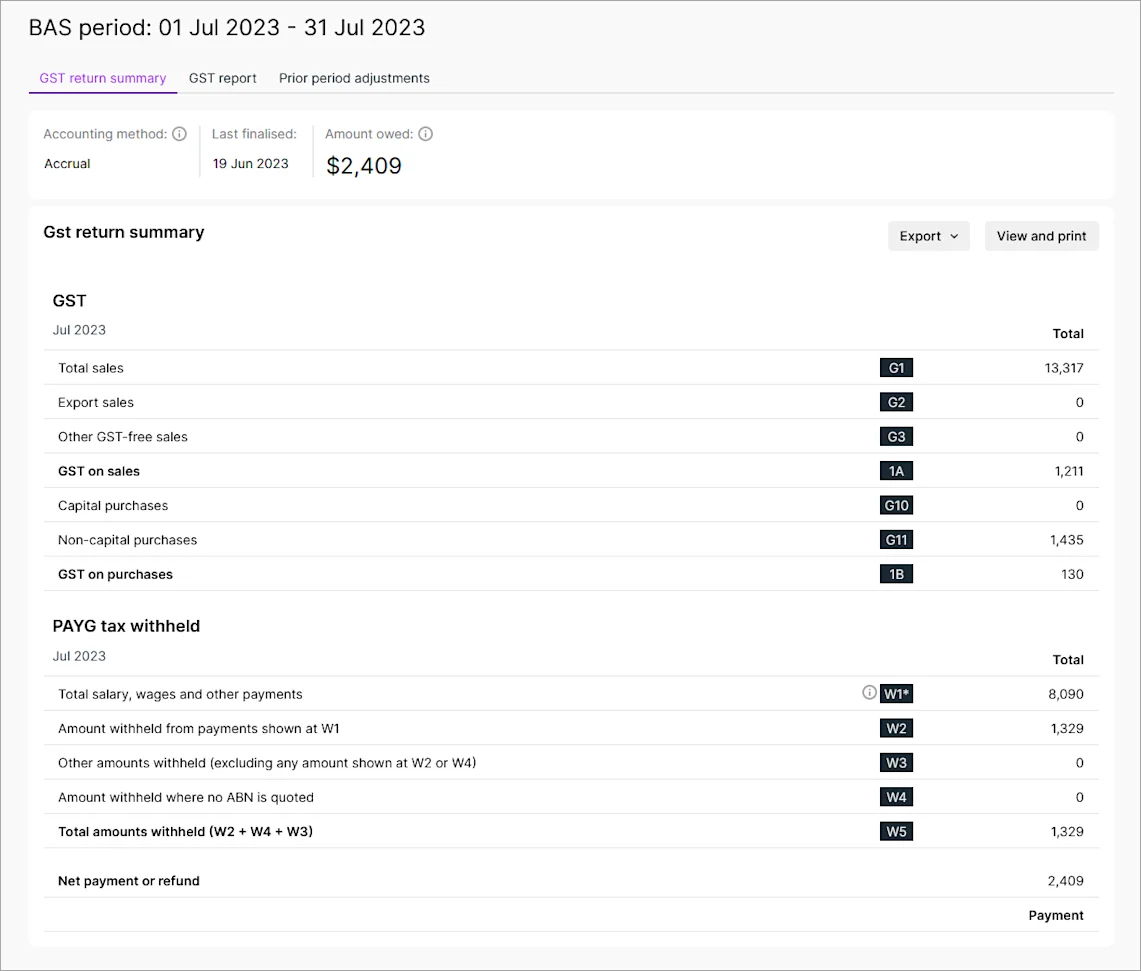Click the W2 code badge
Image resolution: width=1141 pixels, height=971 pixels.
[896, 729]
